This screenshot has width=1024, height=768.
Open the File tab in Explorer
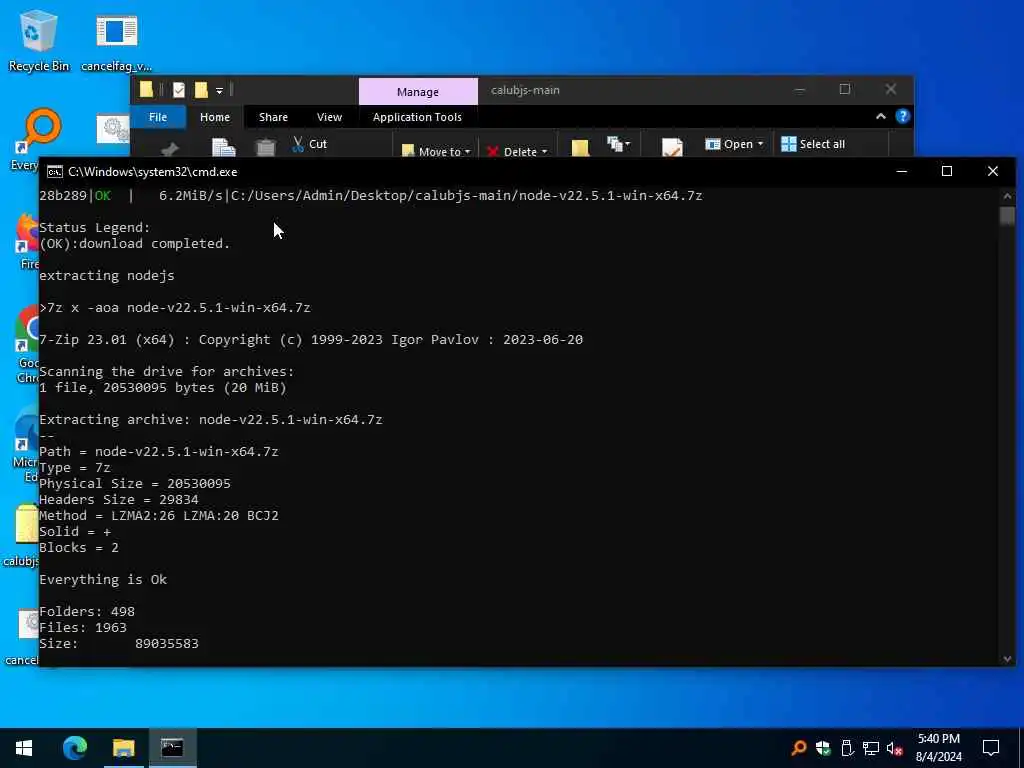coord(158,117)
